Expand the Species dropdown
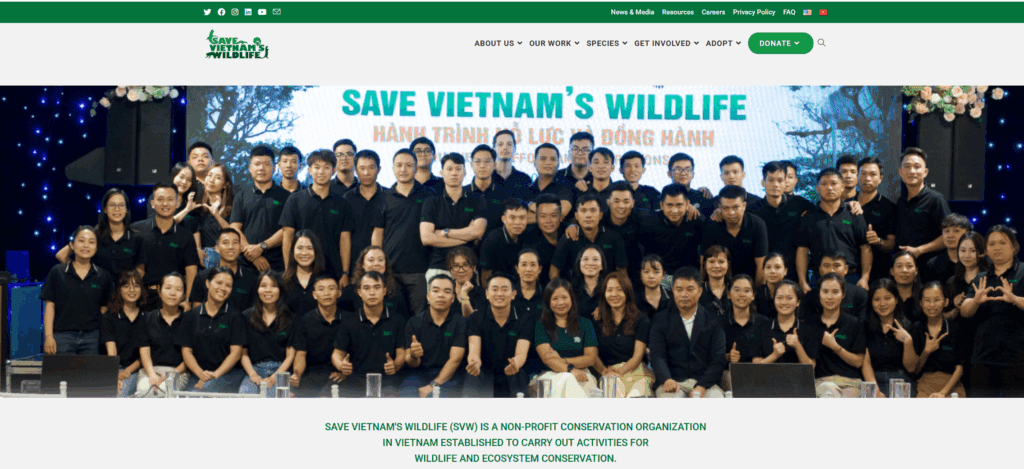Image resolution: width=1024 pixels, height=469 pixels. pyautogui.click(x=607, y=43)
